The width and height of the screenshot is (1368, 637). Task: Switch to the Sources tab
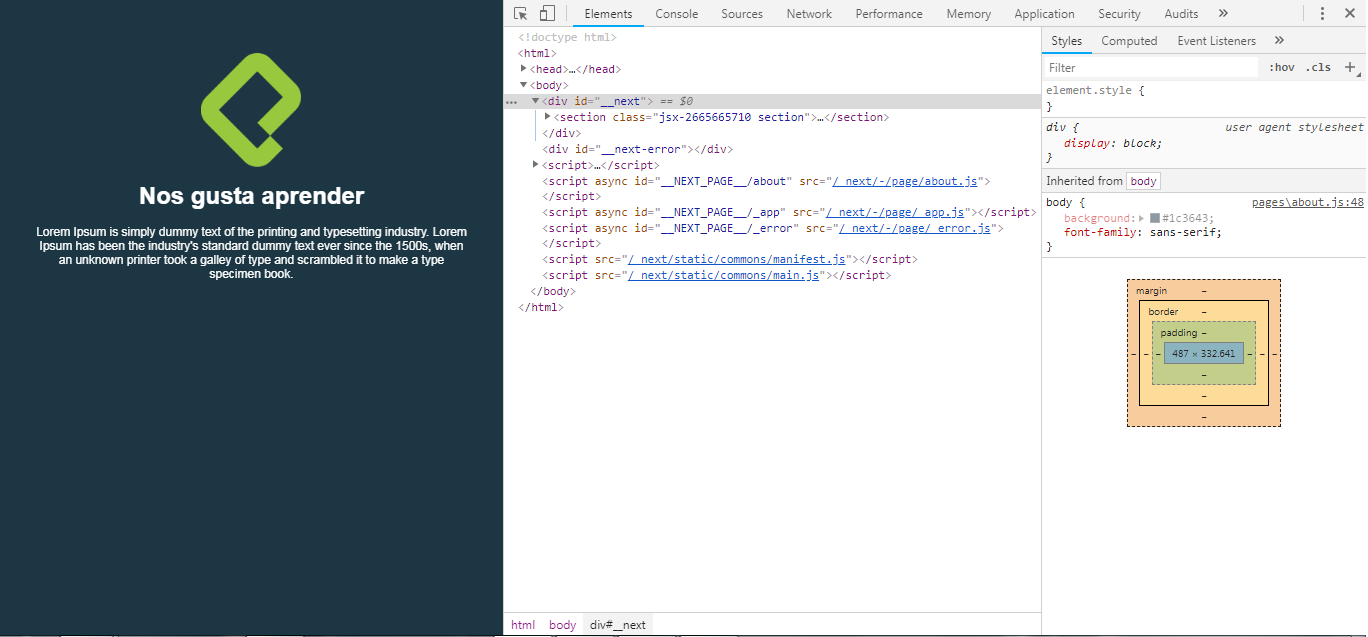point(742,14)
